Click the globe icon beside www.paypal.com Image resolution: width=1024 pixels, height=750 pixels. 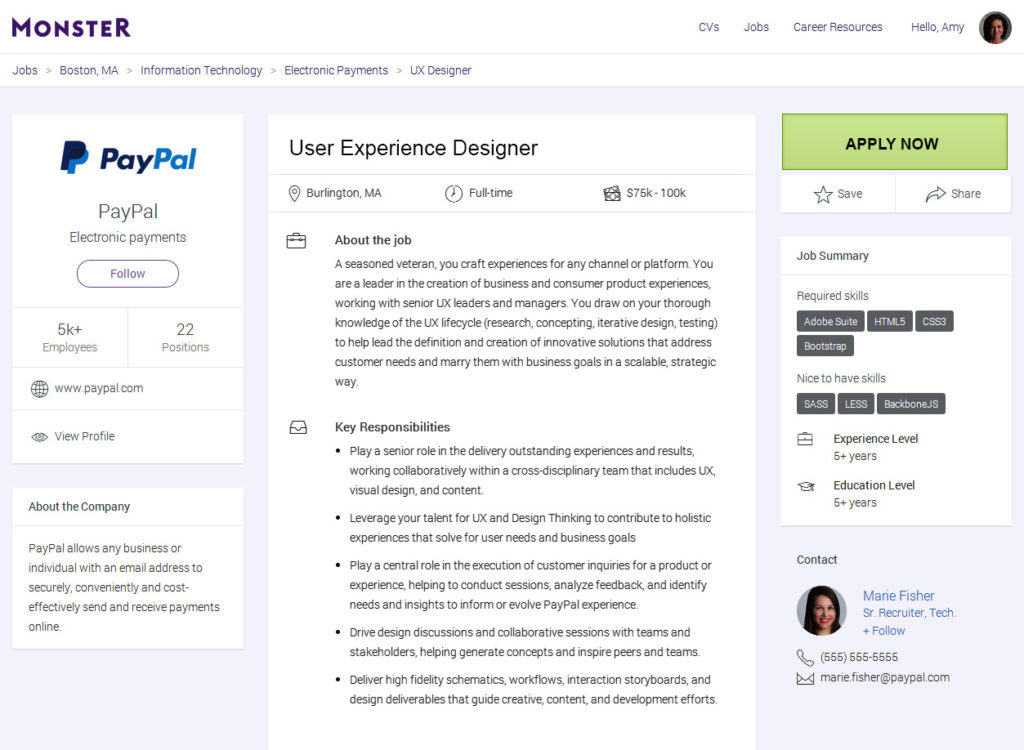tap(40, 389)
